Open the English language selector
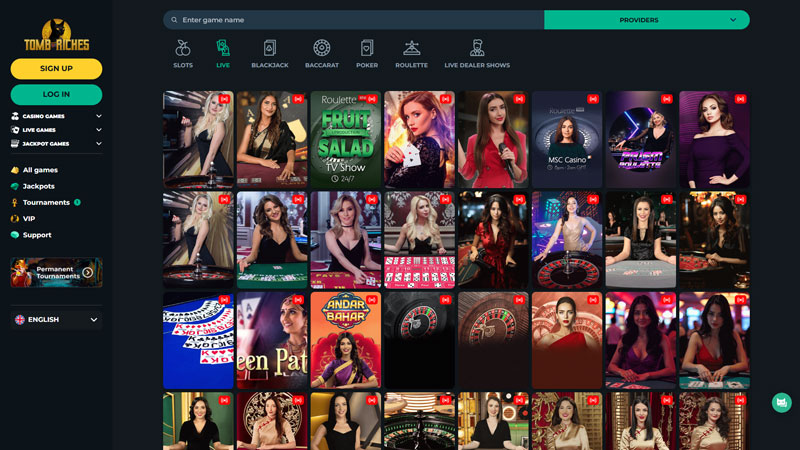Viewport: 800px width, 450px height. 56,320
